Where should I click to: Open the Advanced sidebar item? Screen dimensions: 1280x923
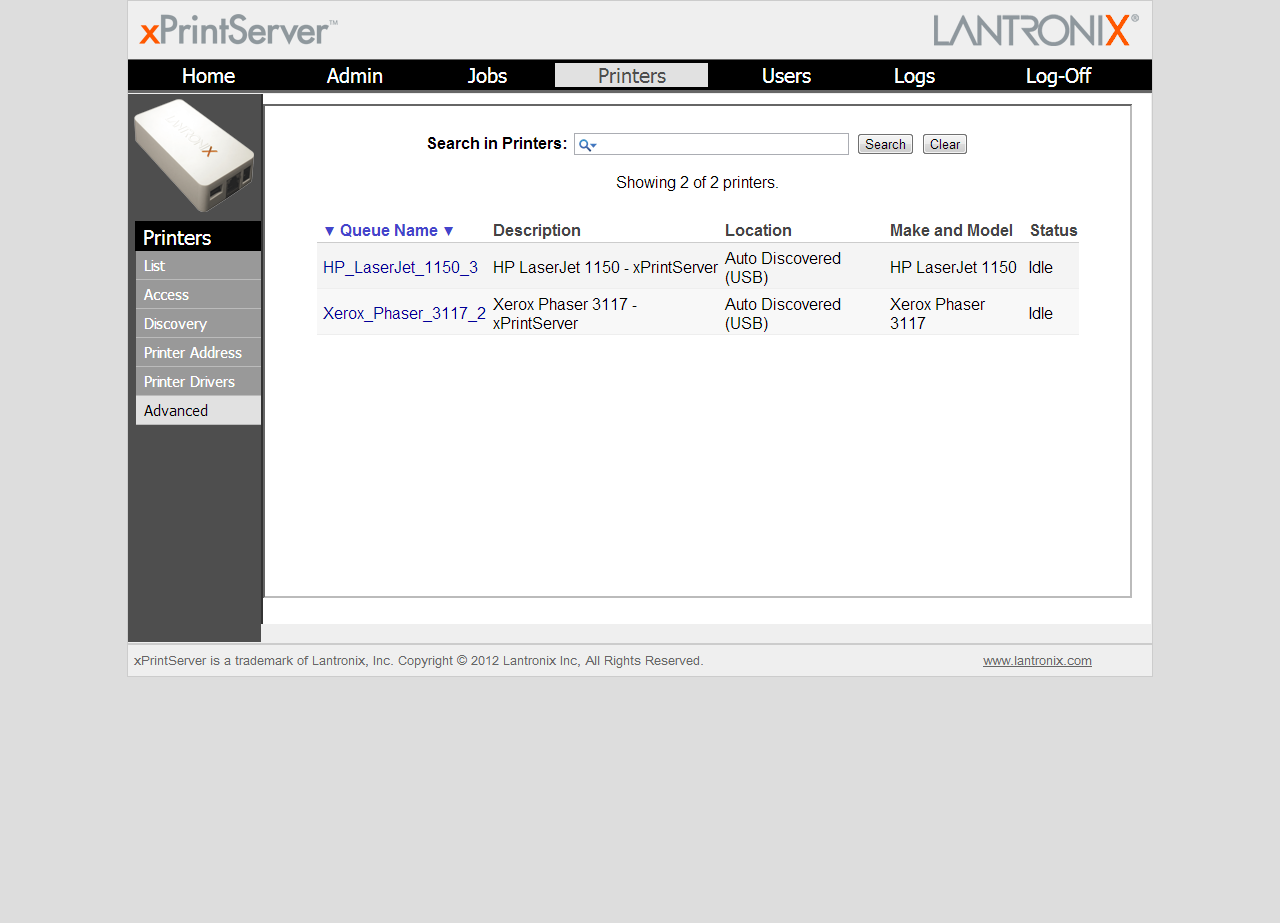tap(198, 411)
